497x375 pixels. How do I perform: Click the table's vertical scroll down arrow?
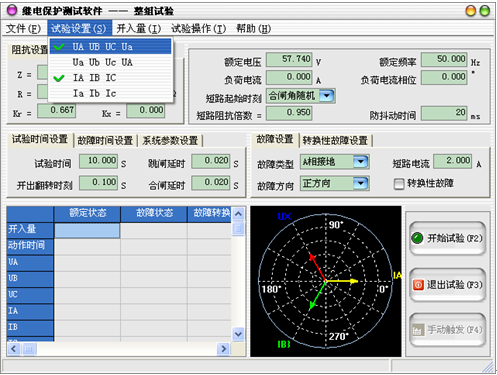tap(238, 334)
